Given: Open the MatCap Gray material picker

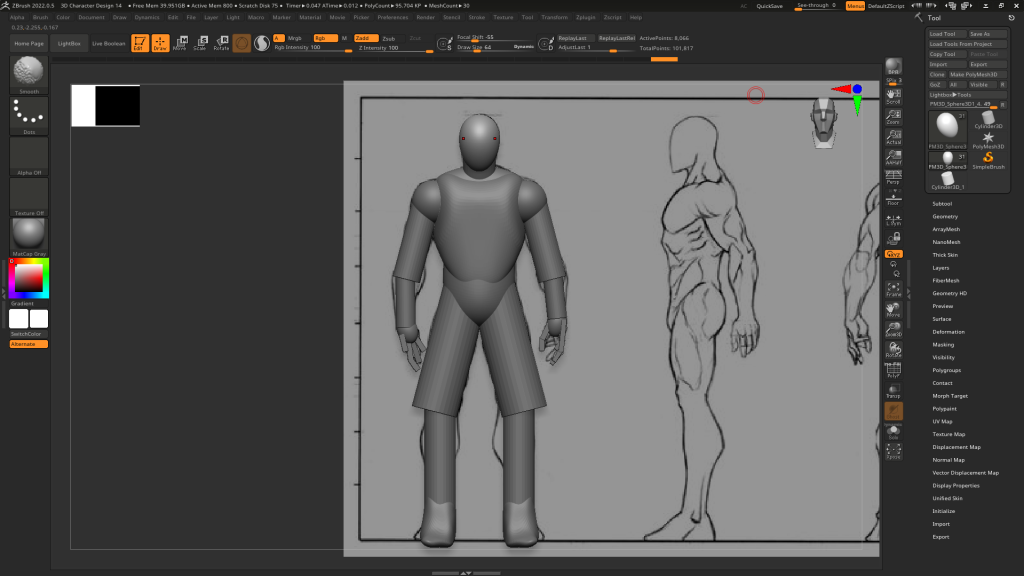Looking at the screenshot, I should pyautogui.click(x=29, y=237).
